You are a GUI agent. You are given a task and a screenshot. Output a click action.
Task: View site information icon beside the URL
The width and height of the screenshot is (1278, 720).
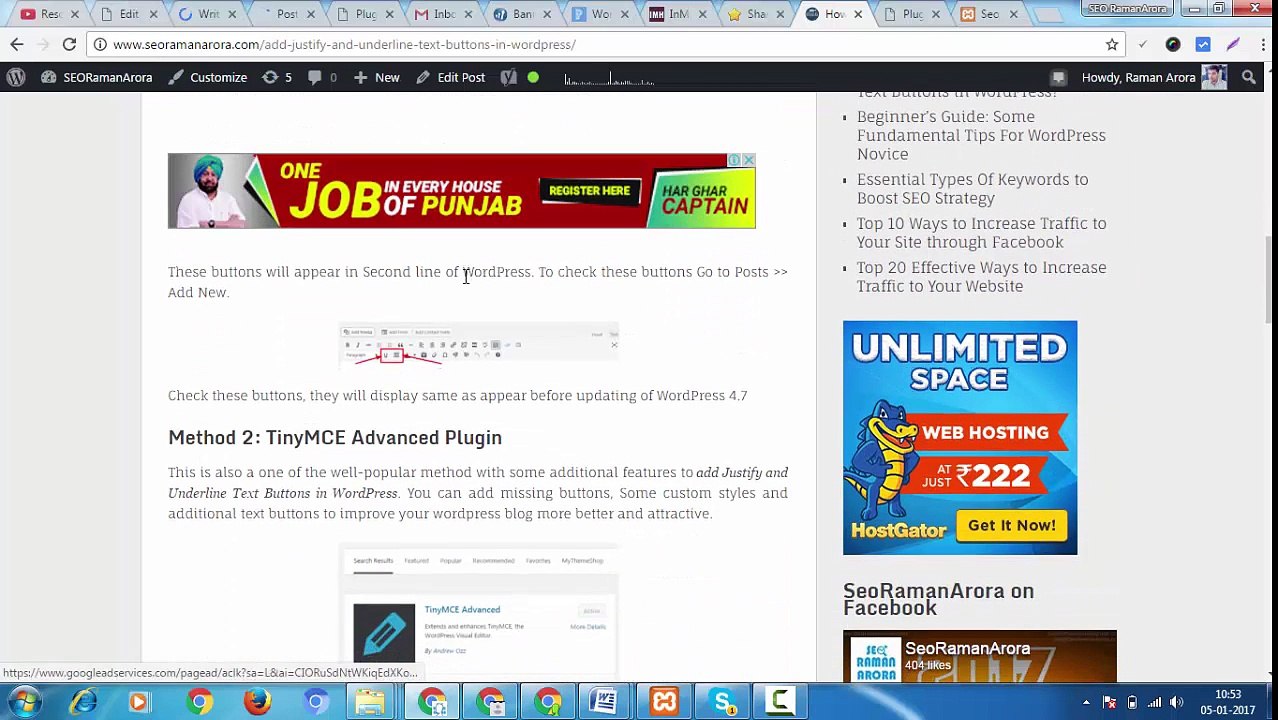[100, 44]
